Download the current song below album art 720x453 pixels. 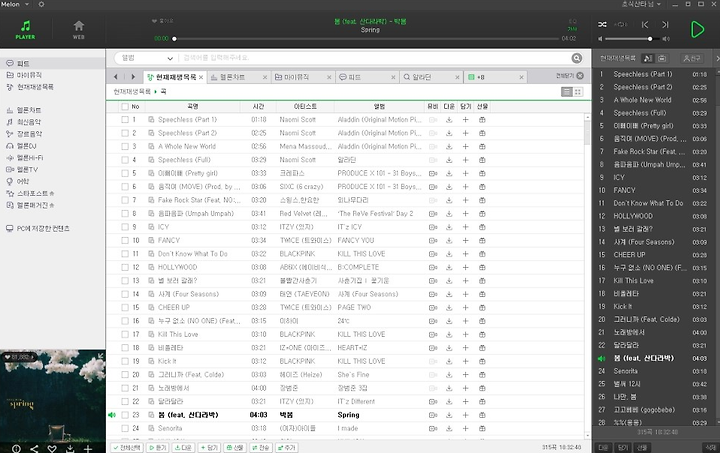[70, 448]
